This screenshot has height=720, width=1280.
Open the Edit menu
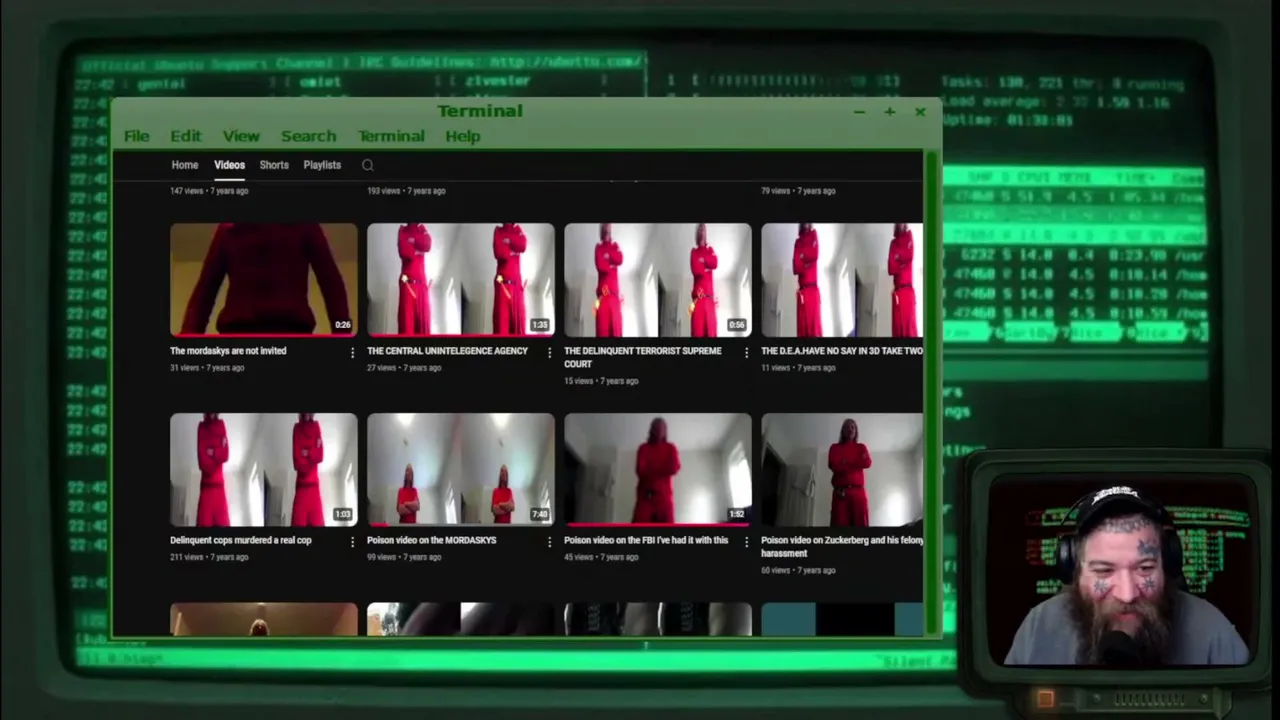click(185, 136)
